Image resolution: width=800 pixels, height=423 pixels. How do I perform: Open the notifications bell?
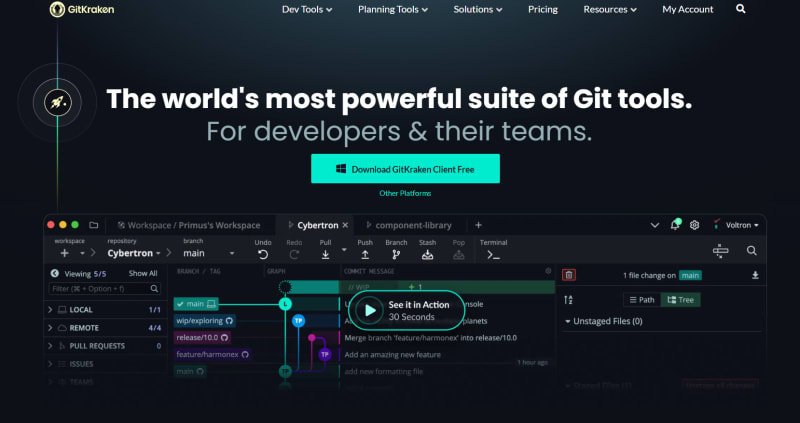(x=675, y=225)
